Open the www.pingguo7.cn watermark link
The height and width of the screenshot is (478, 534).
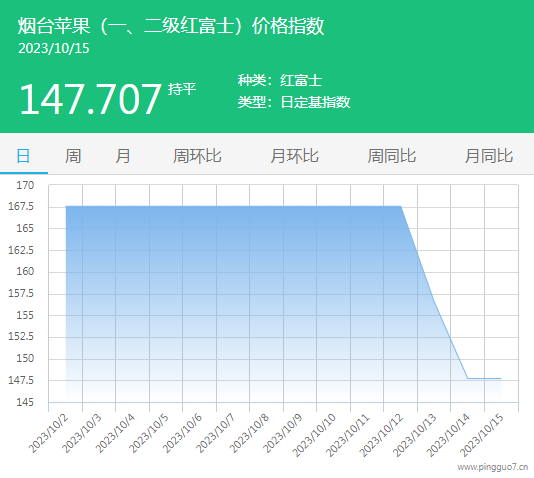(493, 467)
